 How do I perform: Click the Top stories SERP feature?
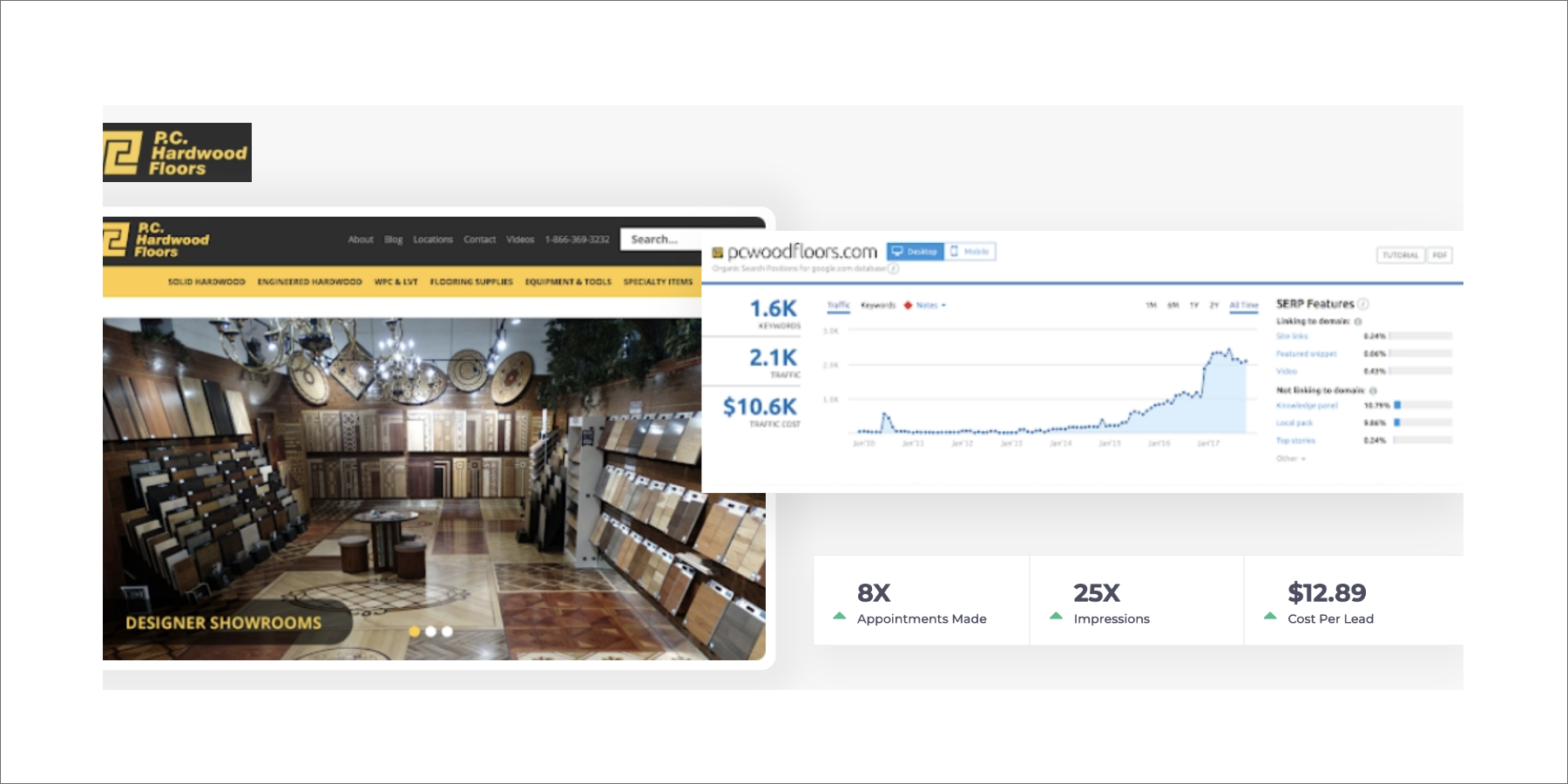click(1295, 441)
